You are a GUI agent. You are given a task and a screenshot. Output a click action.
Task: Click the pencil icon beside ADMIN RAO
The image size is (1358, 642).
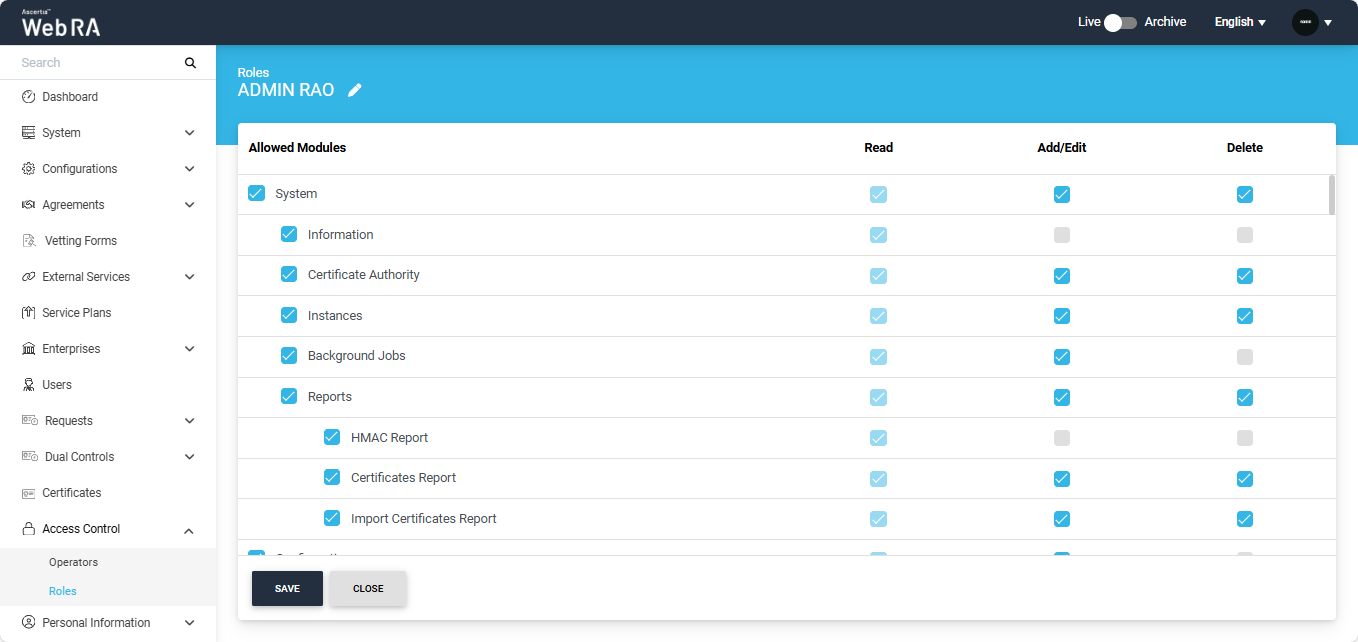[355, 90]
